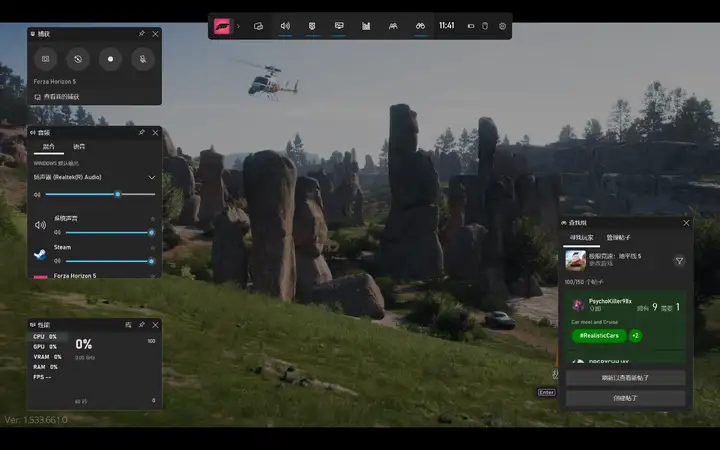The width and height of the screenshot is (720, 450).
Task: Switch to the Manage Posts tab
Action: coord(618,237)
